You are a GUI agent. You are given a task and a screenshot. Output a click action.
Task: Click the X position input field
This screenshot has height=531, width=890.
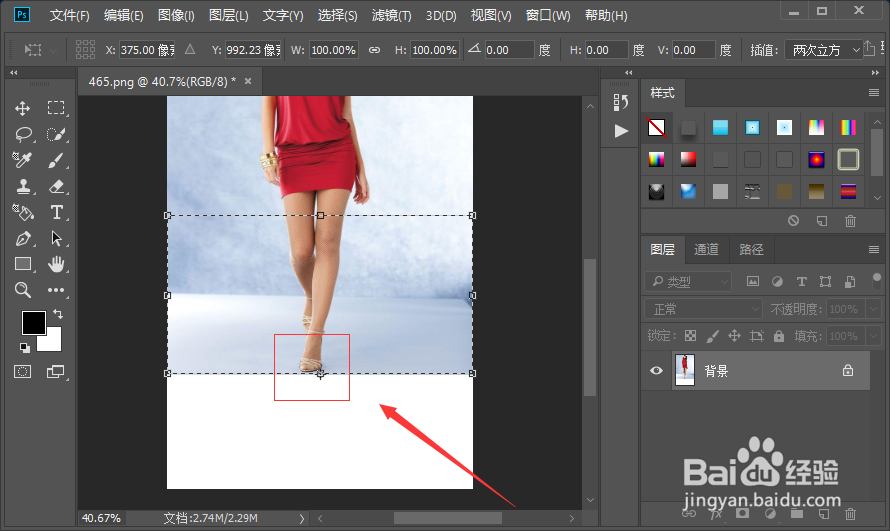(147, 50)
